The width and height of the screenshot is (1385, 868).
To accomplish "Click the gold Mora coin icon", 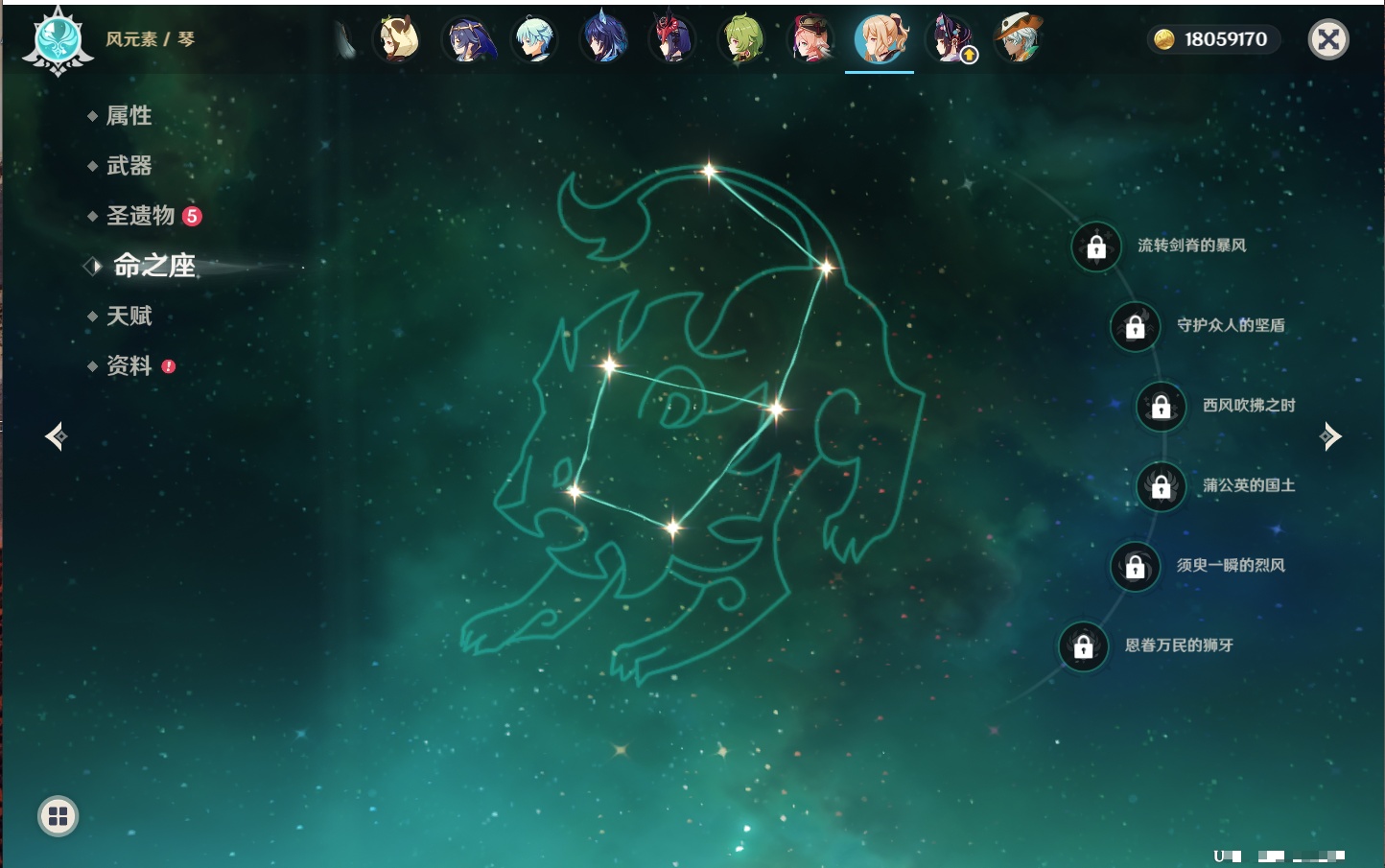I will 1164,39.
